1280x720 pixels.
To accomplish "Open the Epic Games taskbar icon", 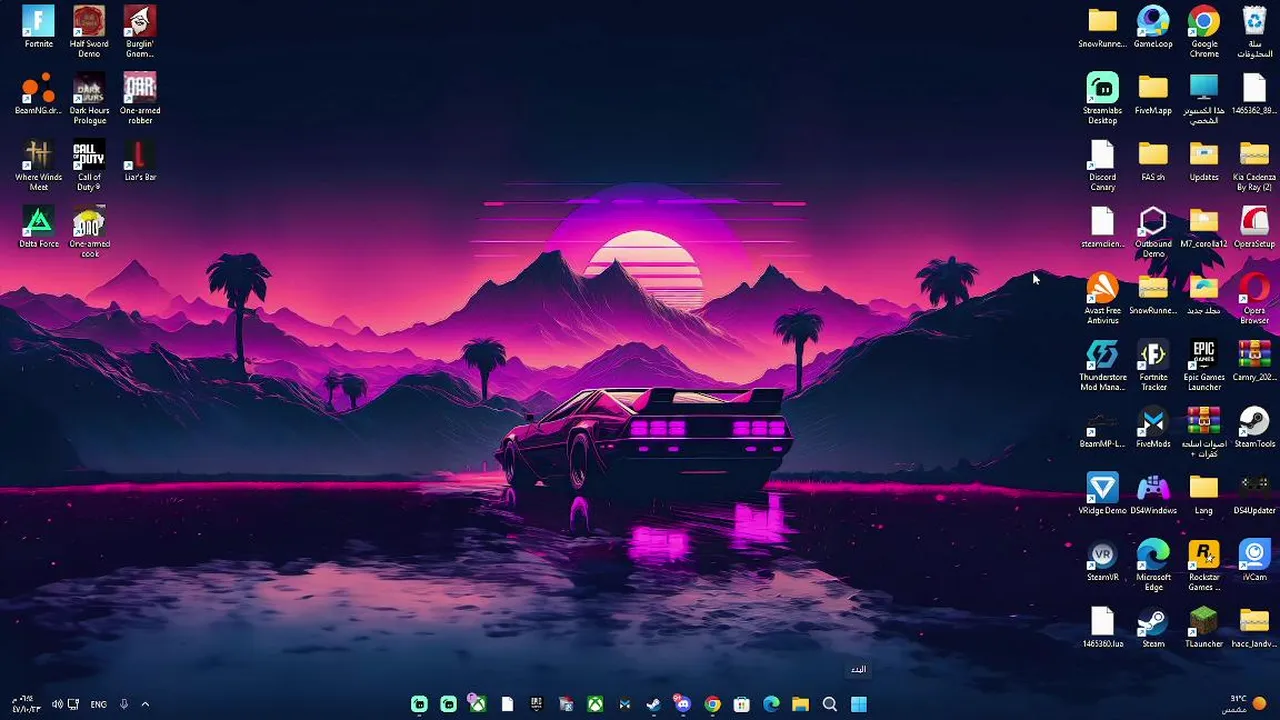I will [537, 704].
